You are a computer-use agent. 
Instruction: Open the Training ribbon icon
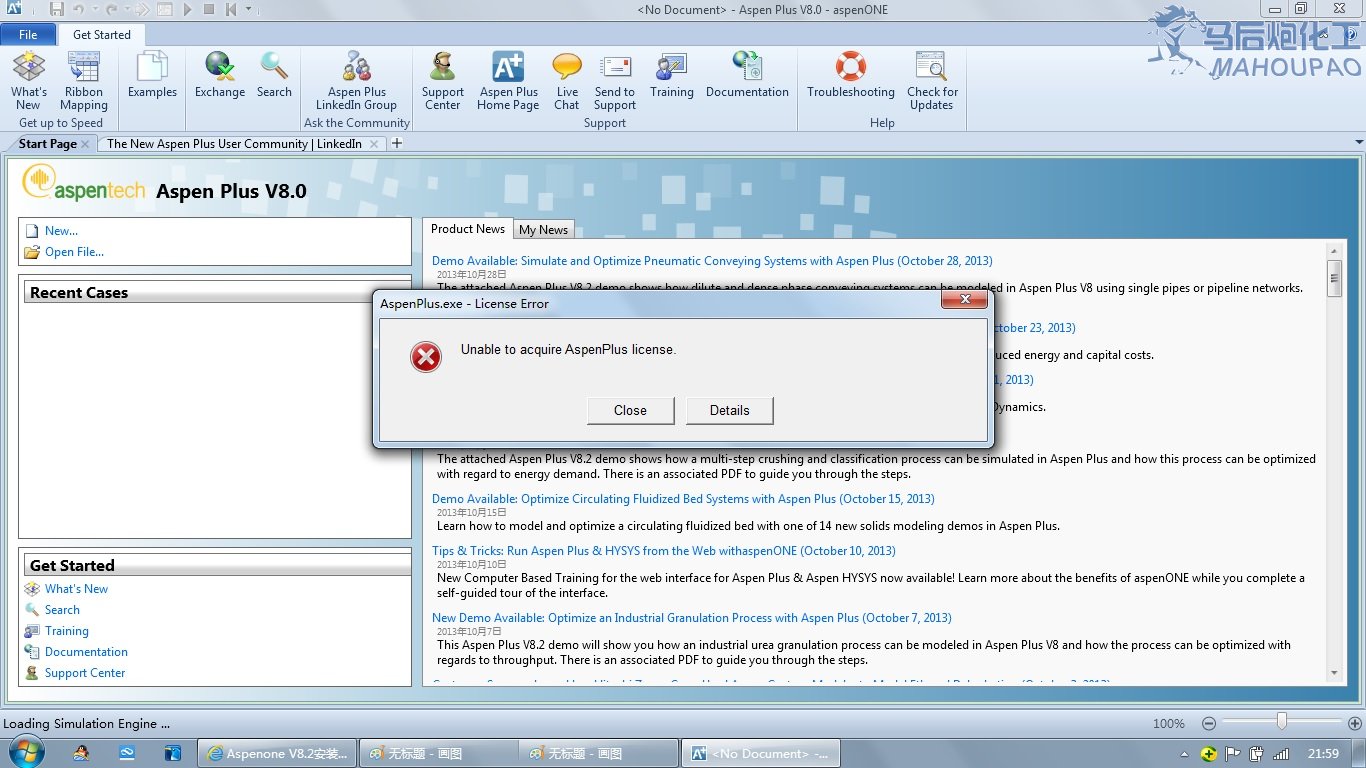click(672, 76)
